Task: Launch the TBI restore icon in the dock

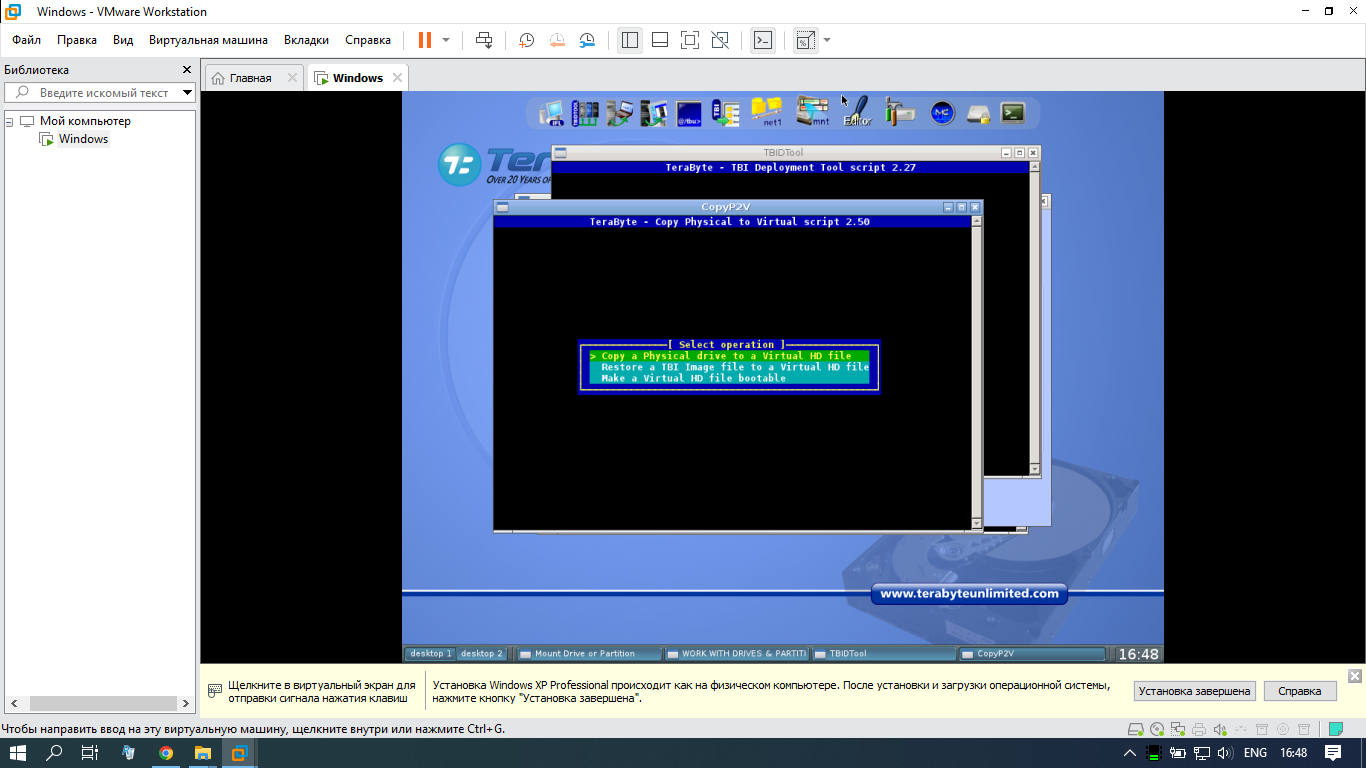Action: (724, 113)
